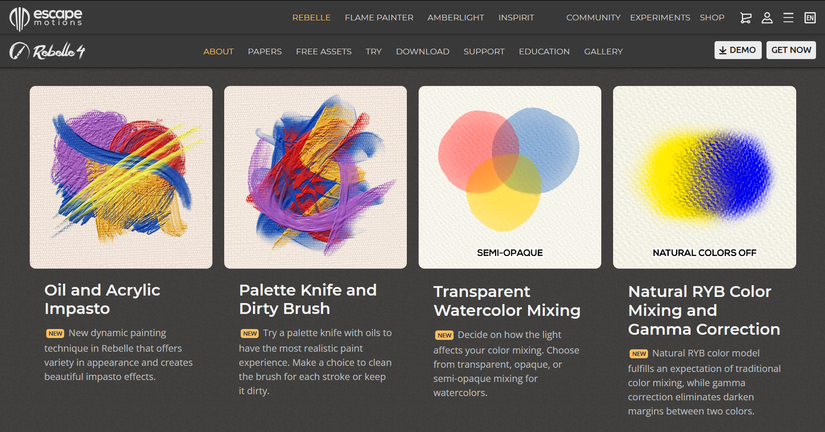Go to the EXPERIMENTS page

pos(660,17)
